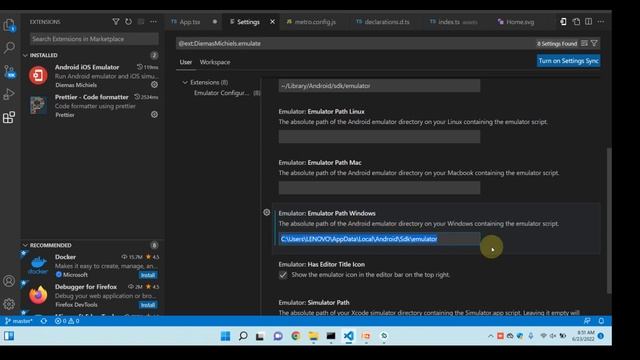640x360 pixels.
Task: Install the Docker extension
Action: [148, 275]
